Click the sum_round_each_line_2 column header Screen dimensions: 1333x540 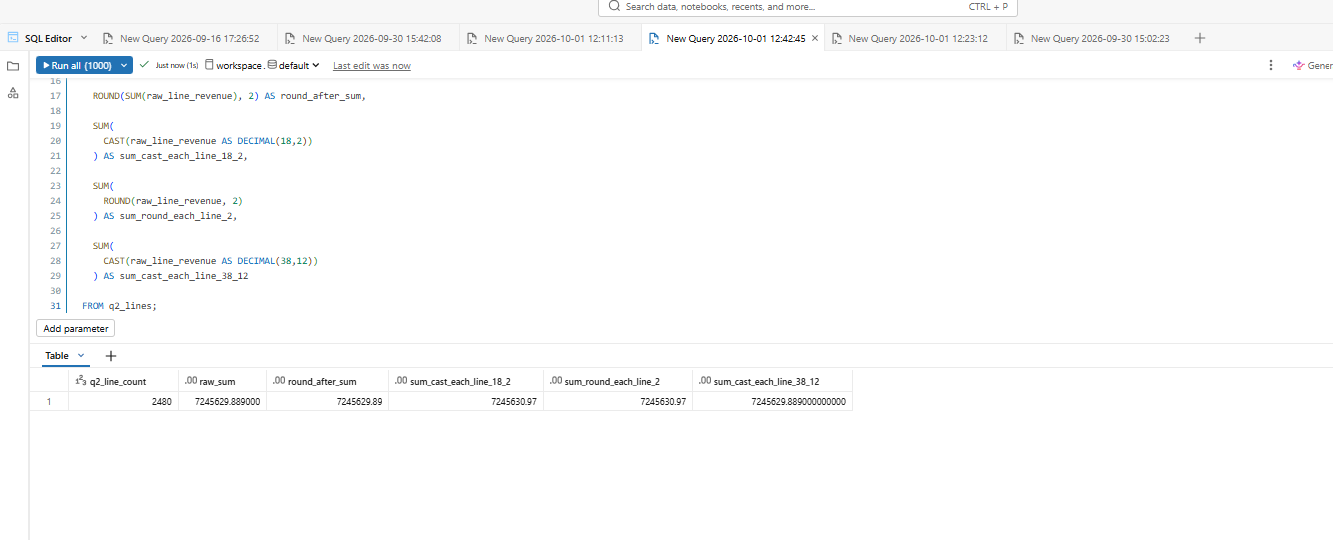click(618, 381)
